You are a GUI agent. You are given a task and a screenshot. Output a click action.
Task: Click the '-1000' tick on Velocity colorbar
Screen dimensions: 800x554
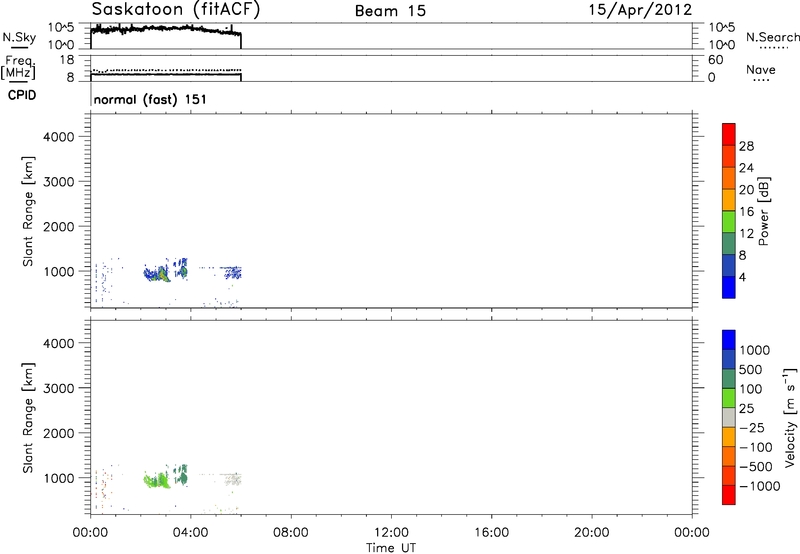tap(760, 486)
